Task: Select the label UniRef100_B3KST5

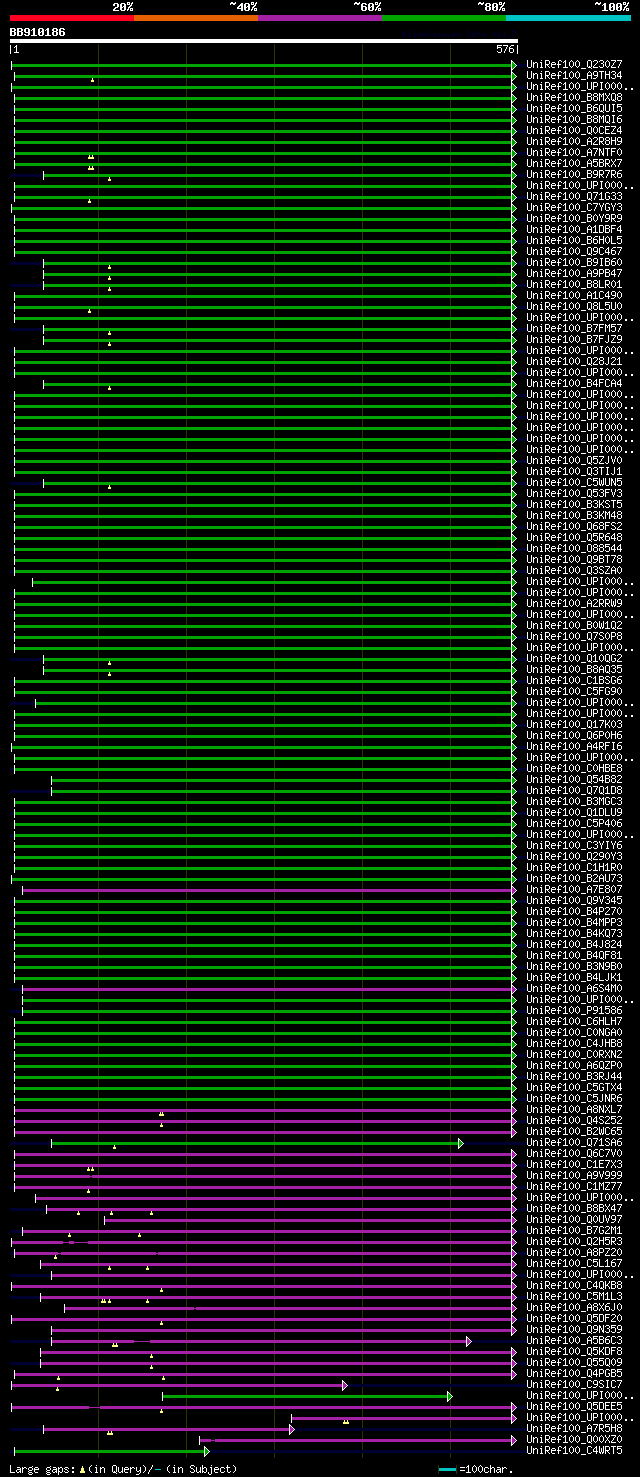Action: point(574,504)
